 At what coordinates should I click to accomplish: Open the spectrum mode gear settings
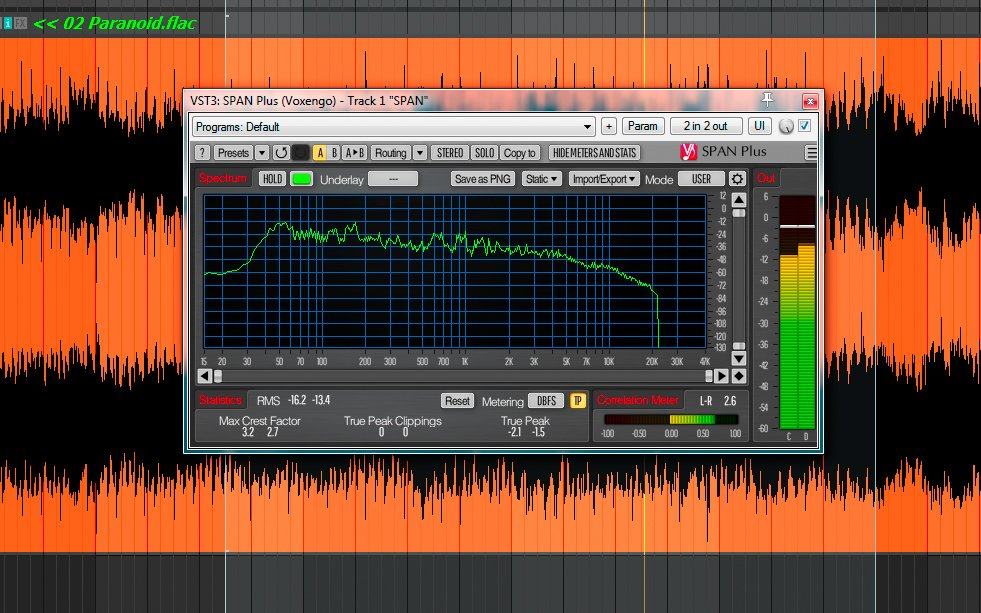[737, 179]
